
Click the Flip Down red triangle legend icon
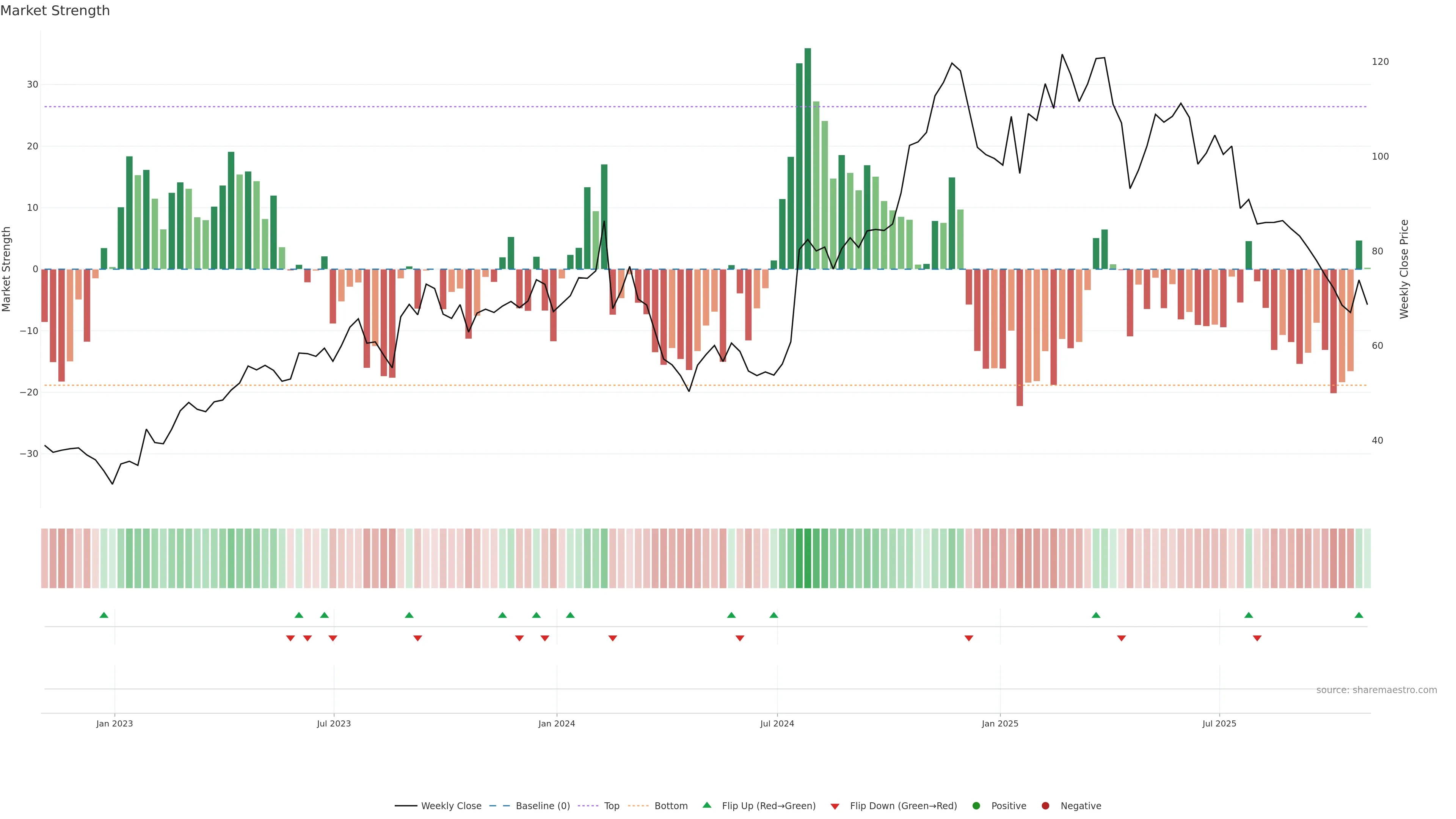tap(835, 806)
